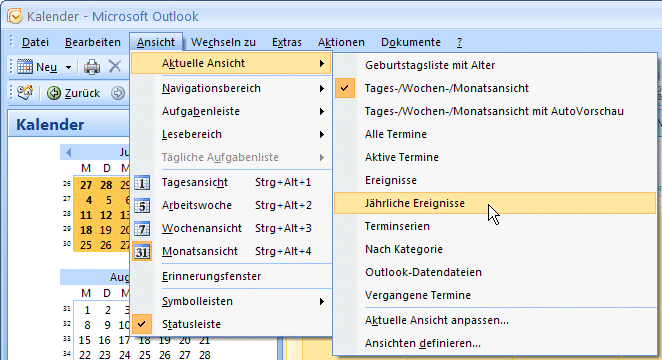The width and height of the screenshot is (662, 360).
Task: Go to previous month in mini calendar
Action: click(x=68, y=152)
